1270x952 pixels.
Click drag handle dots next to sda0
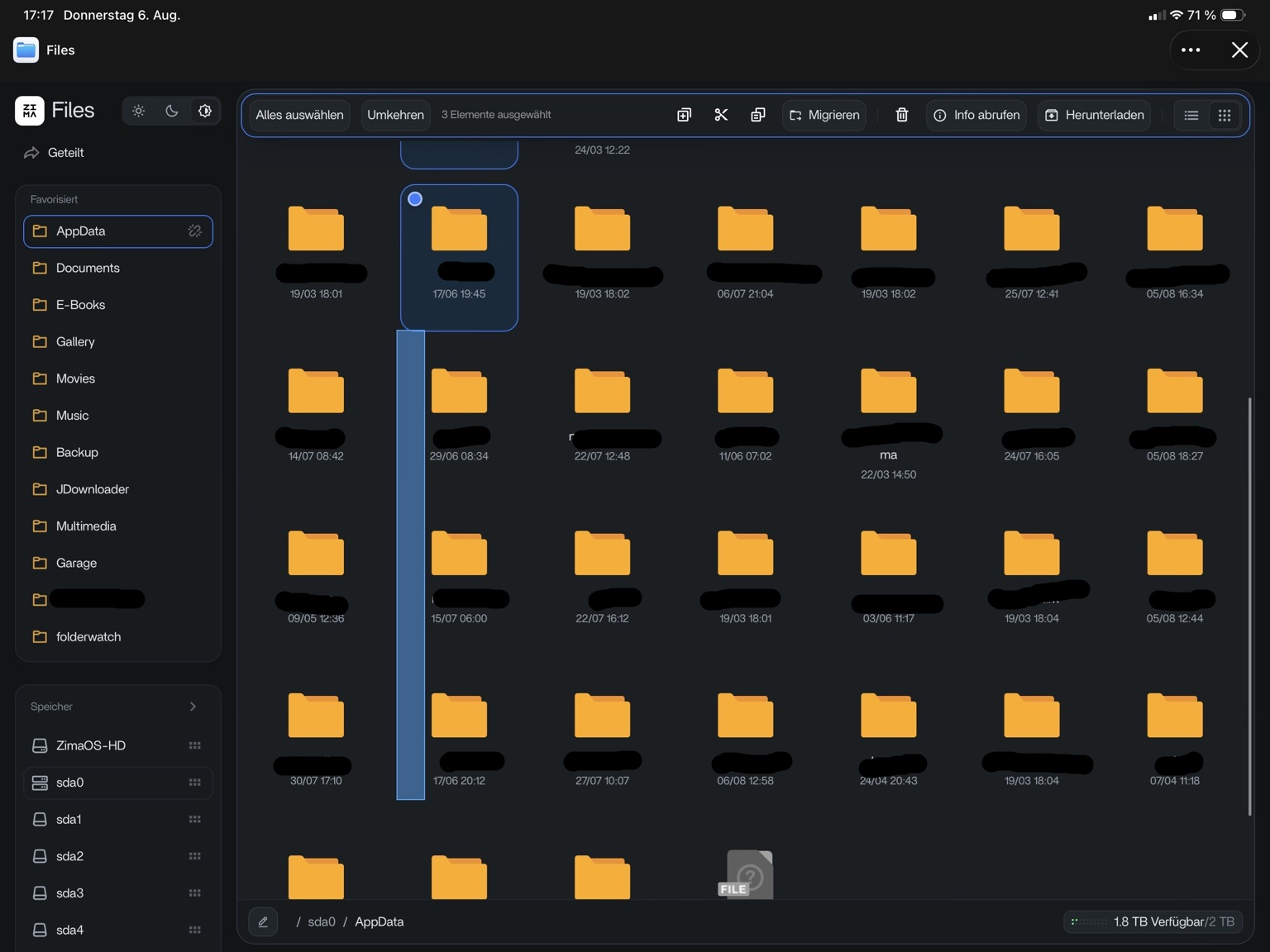coord(195,783)
